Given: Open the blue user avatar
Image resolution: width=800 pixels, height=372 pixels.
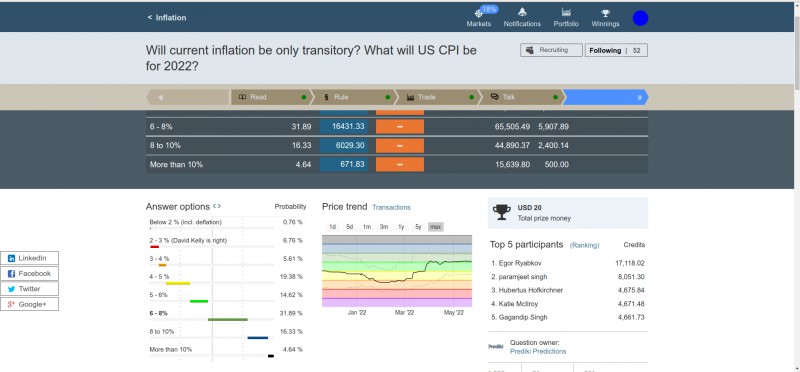Looking at the screenshot, I should coord(640,18).
